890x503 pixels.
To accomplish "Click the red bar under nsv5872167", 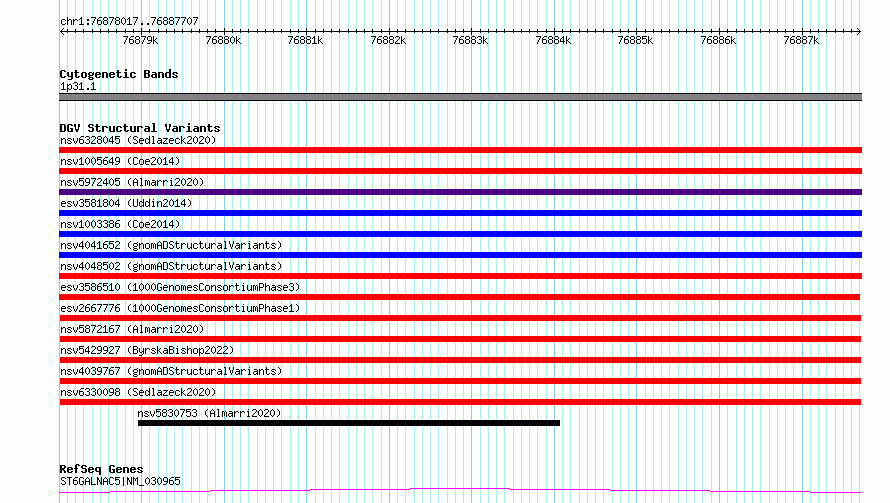I will (x=460, y=339).
